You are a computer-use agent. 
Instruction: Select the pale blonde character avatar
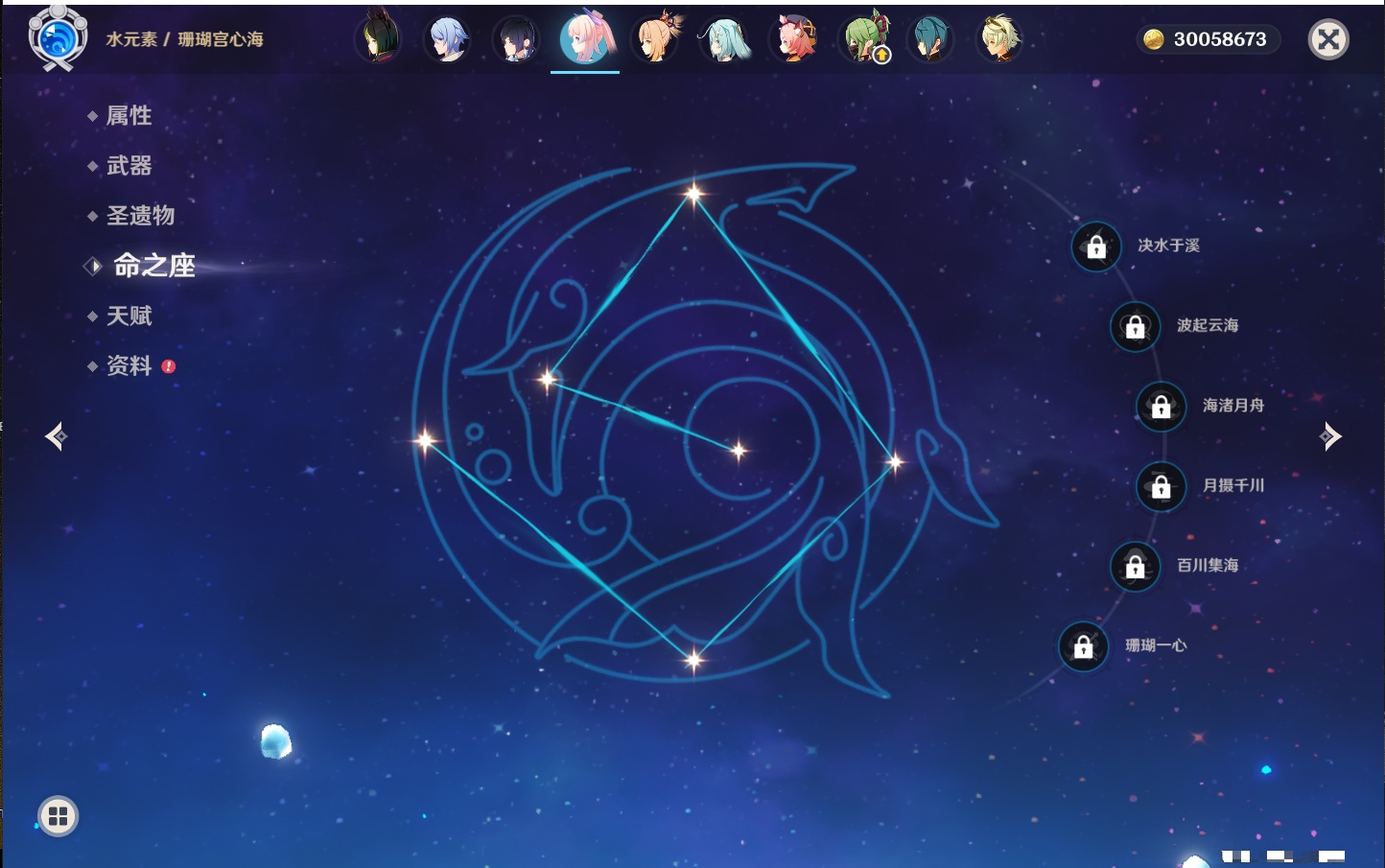pos(999,39)
